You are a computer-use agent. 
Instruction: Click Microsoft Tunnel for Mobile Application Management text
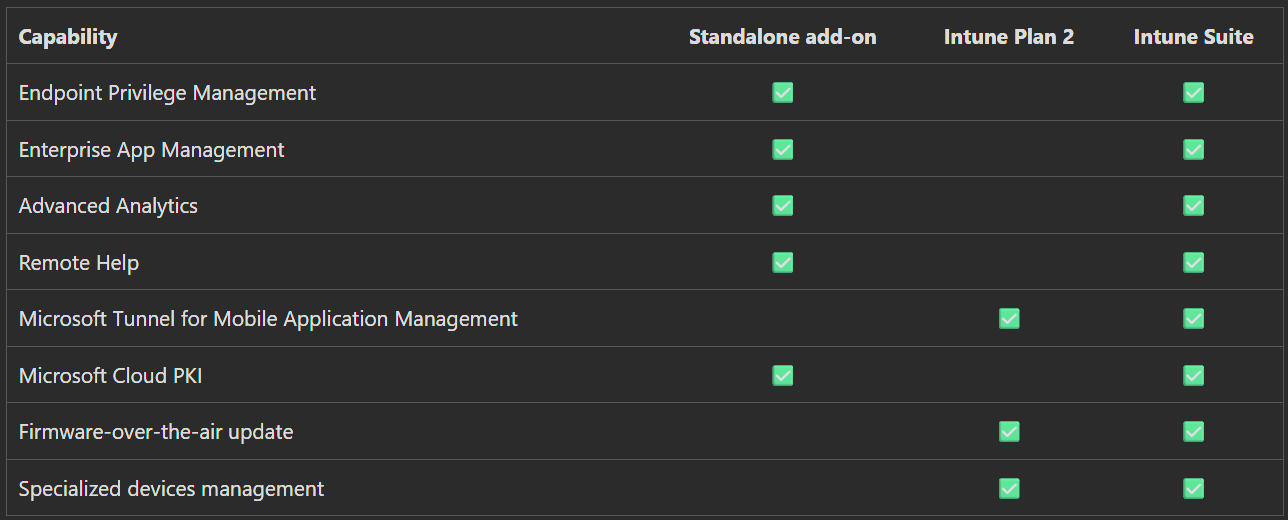click(x=268, y=319)
